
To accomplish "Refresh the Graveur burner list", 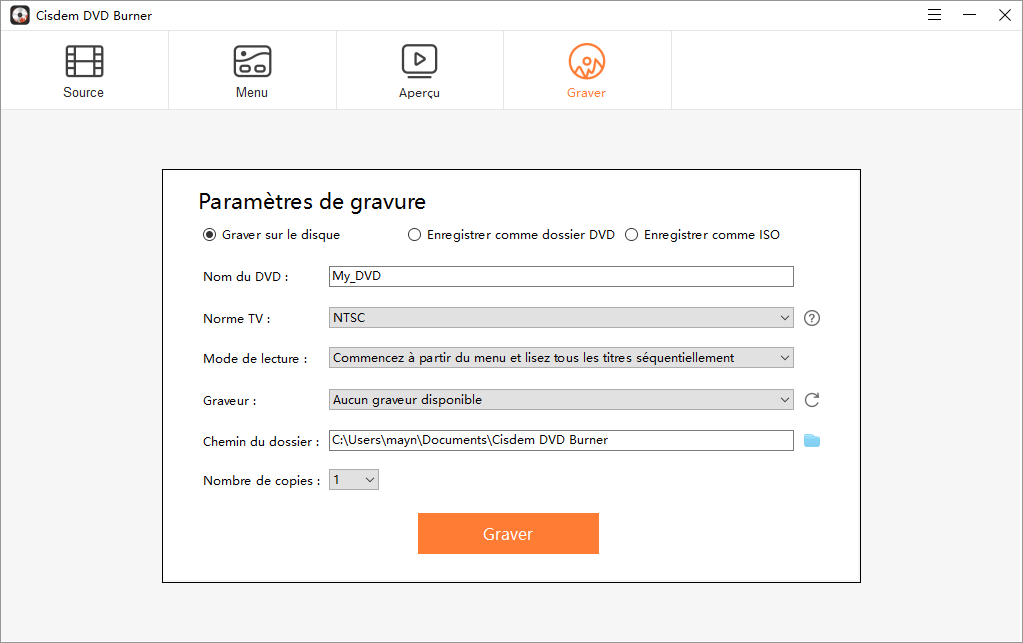I will pos(812,400).
